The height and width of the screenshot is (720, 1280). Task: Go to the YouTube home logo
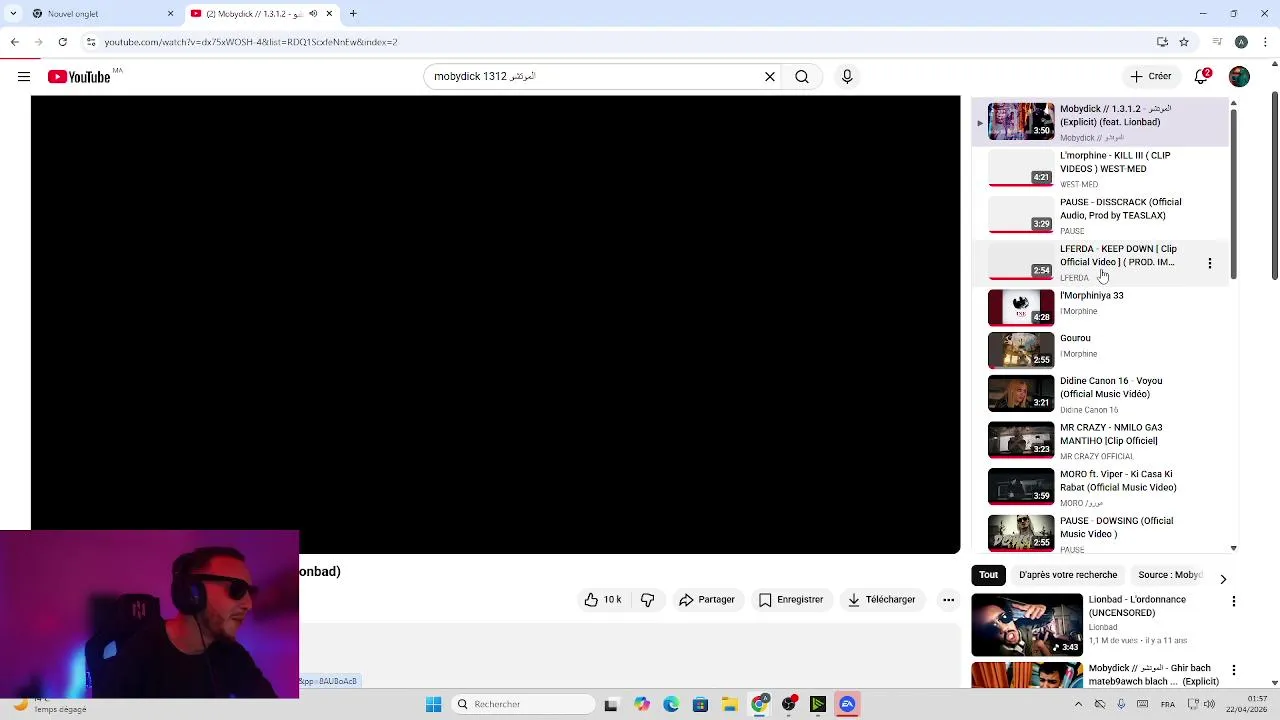tap(79, 77)
